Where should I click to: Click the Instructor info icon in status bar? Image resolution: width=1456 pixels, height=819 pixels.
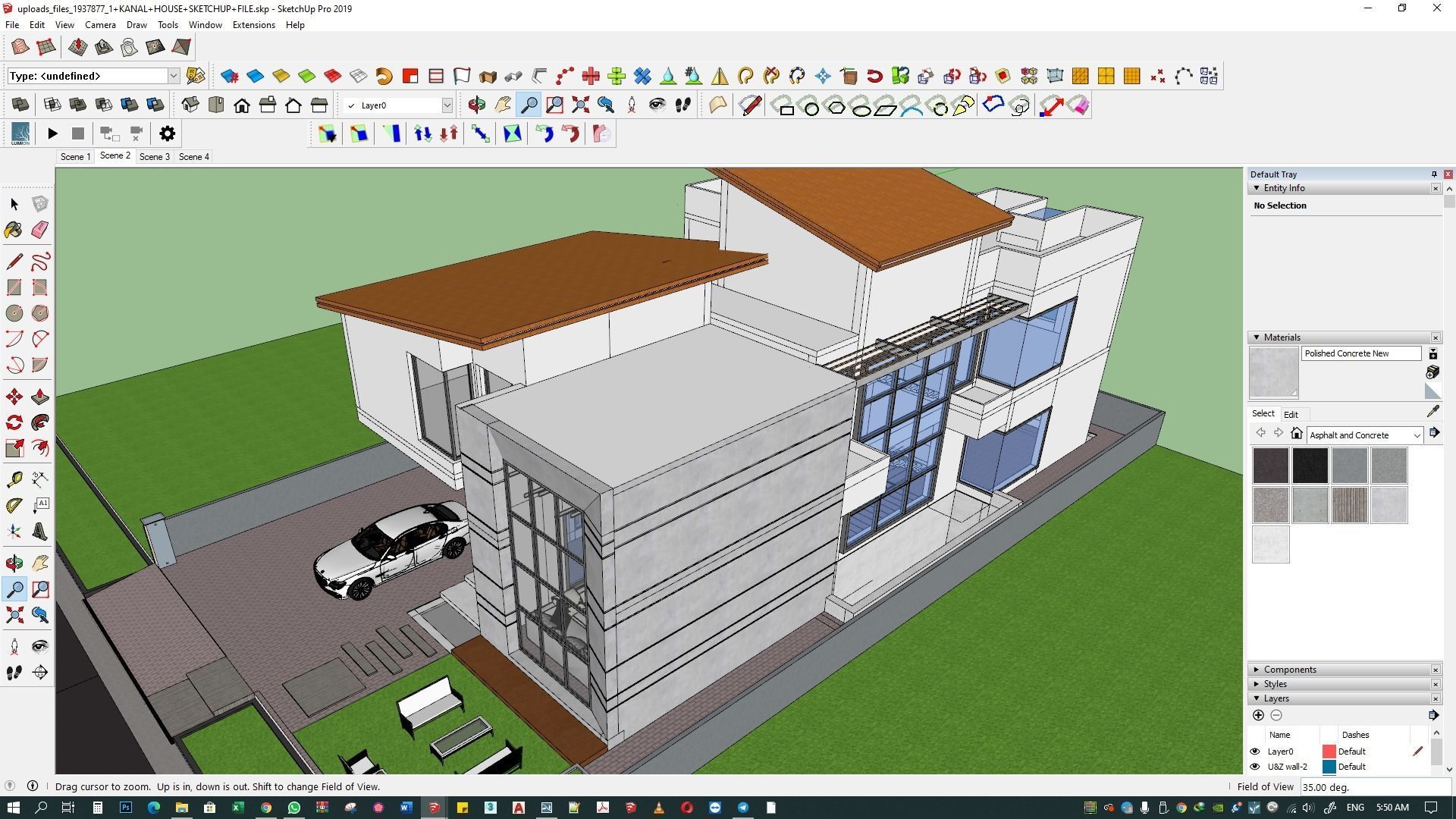[33, 786]
